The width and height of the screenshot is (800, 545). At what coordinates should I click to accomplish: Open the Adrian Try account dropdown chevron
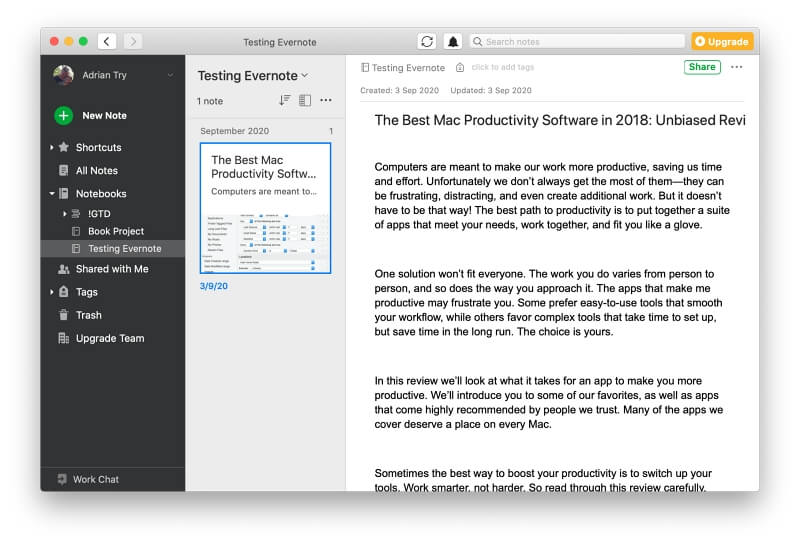170,76
